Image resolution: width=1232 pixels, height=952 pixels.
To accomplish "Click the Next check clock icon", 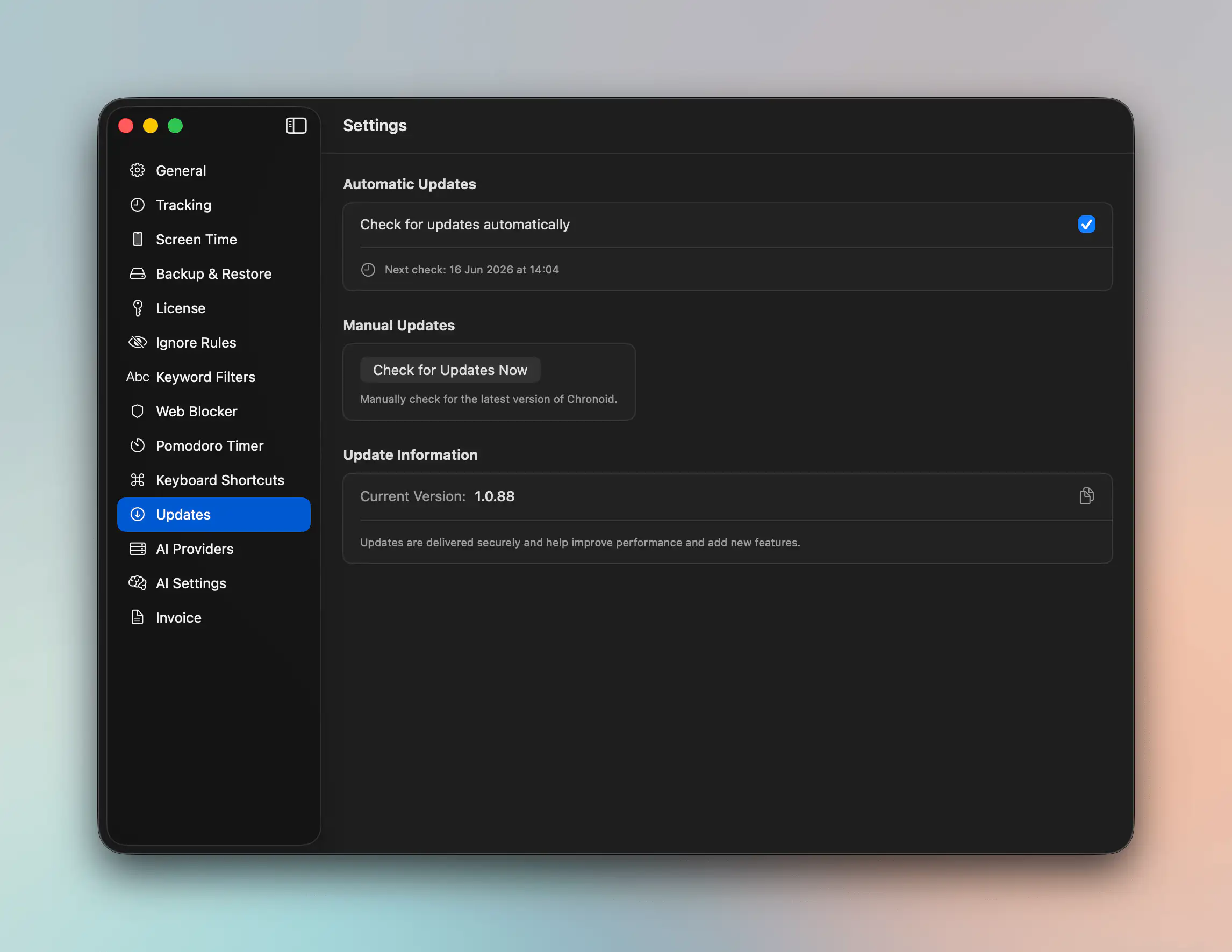I will tap(368, 269).
